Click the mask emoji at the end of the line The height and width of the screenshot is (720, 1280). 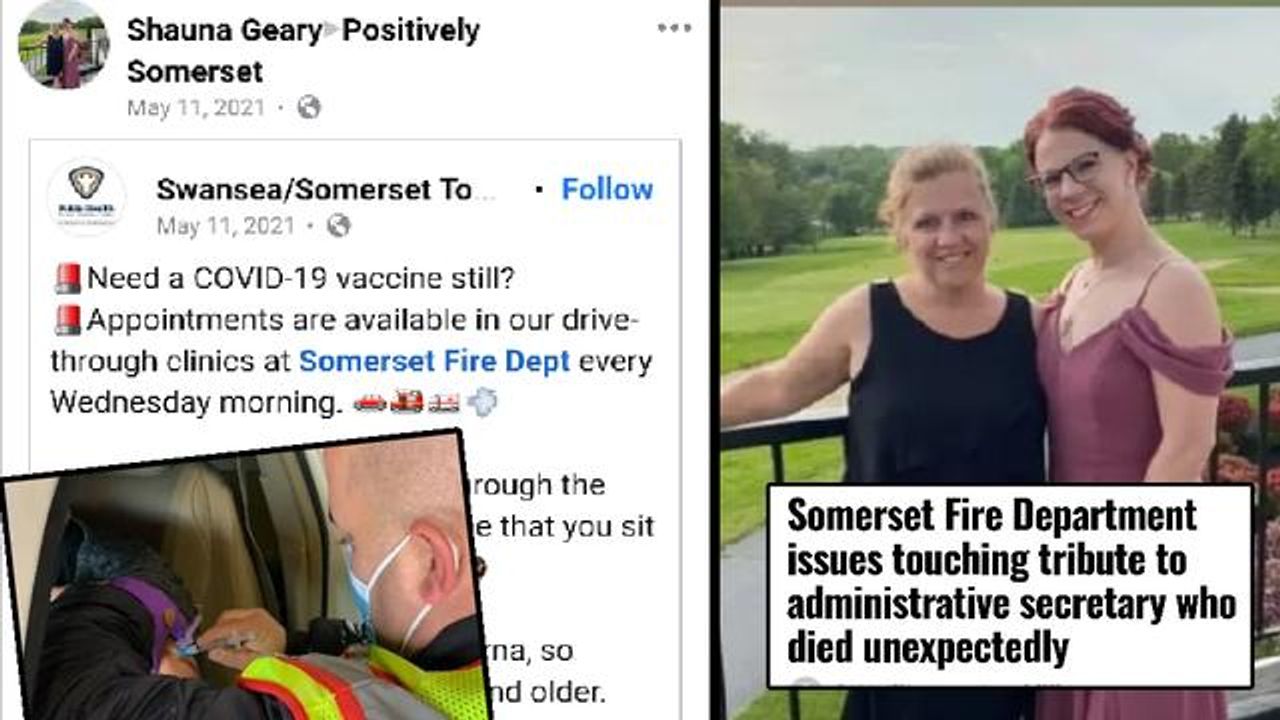(x=482, y=402)
